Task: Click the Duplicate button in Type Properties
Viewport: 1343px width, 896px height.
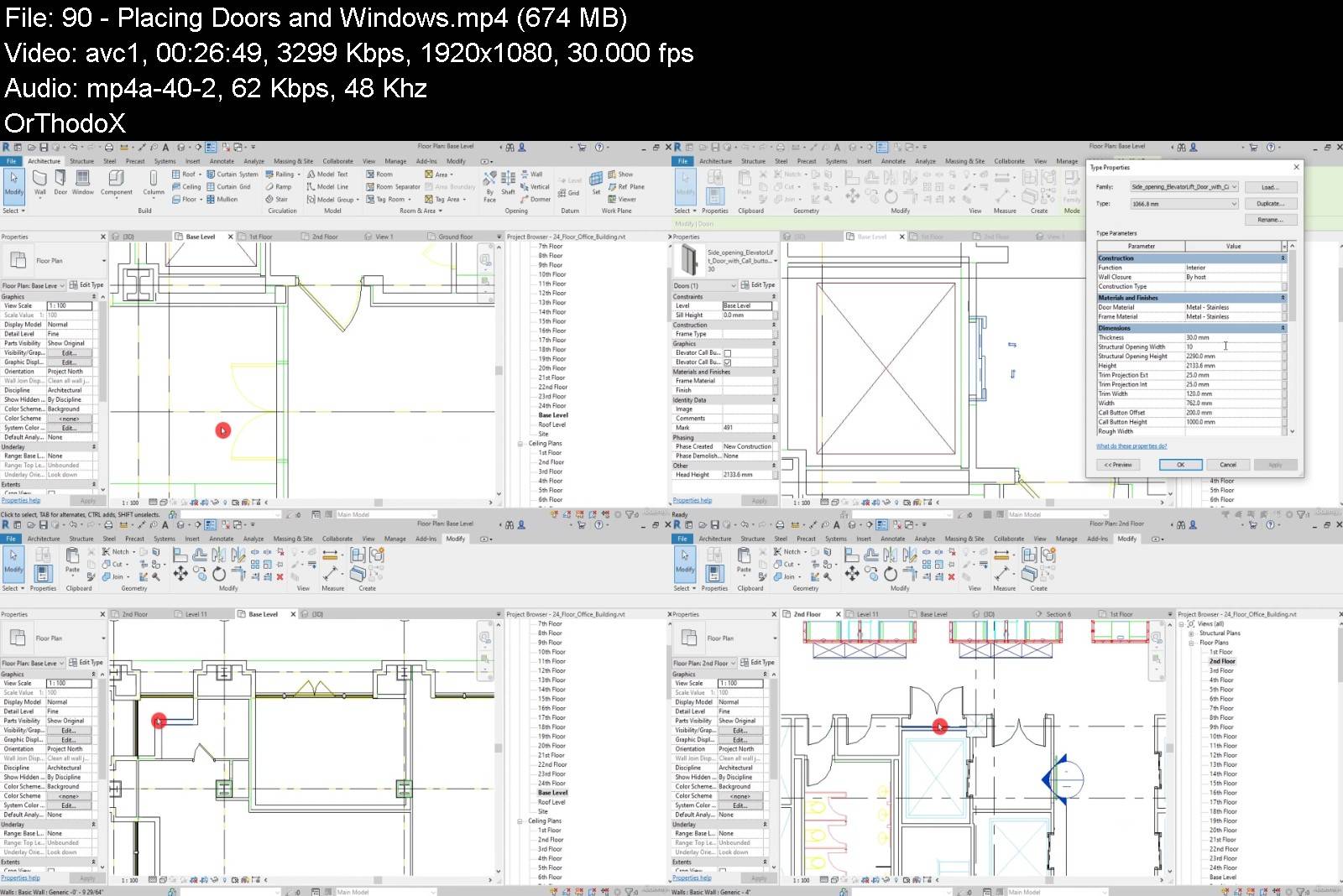Action: click(x=1270, y=204)
